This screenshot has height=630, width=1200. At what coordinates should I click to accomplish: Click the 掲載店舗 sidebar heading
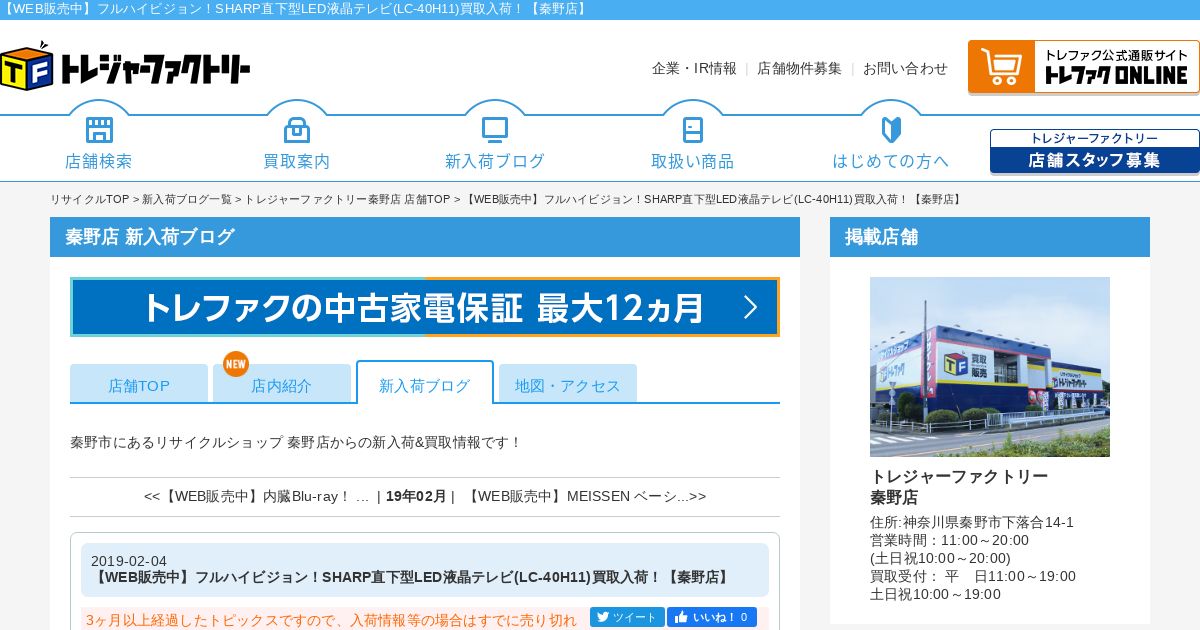pos(881,237)
